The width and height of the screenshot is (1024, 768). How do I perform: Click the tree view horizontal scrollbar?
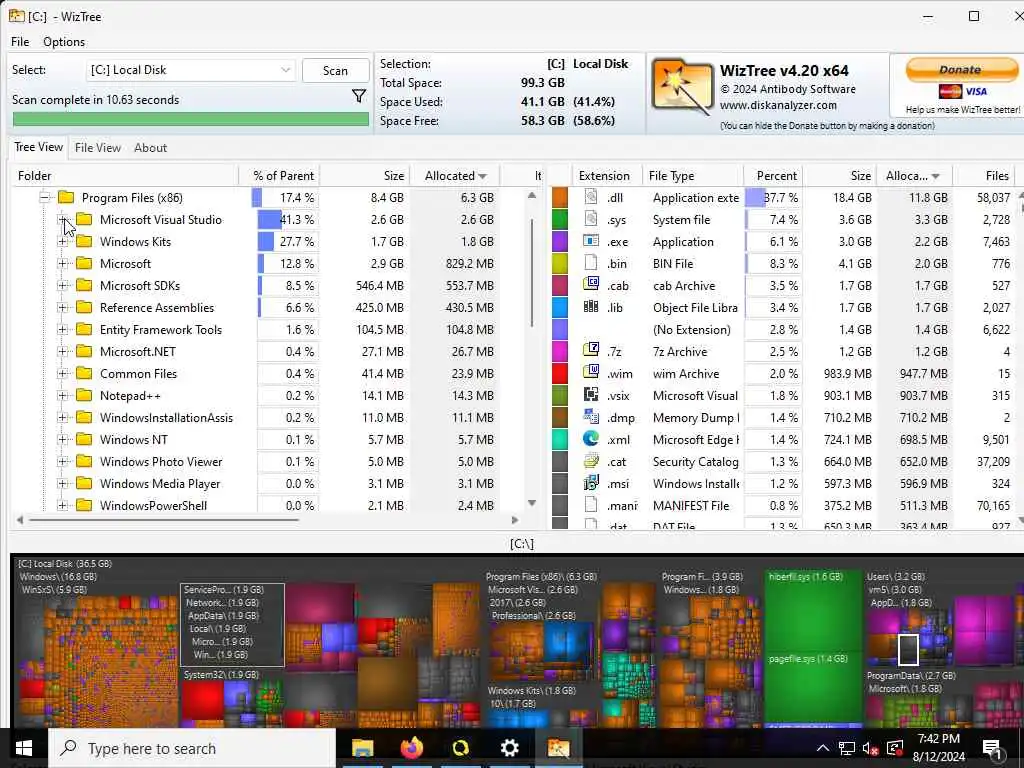point(165,520)
